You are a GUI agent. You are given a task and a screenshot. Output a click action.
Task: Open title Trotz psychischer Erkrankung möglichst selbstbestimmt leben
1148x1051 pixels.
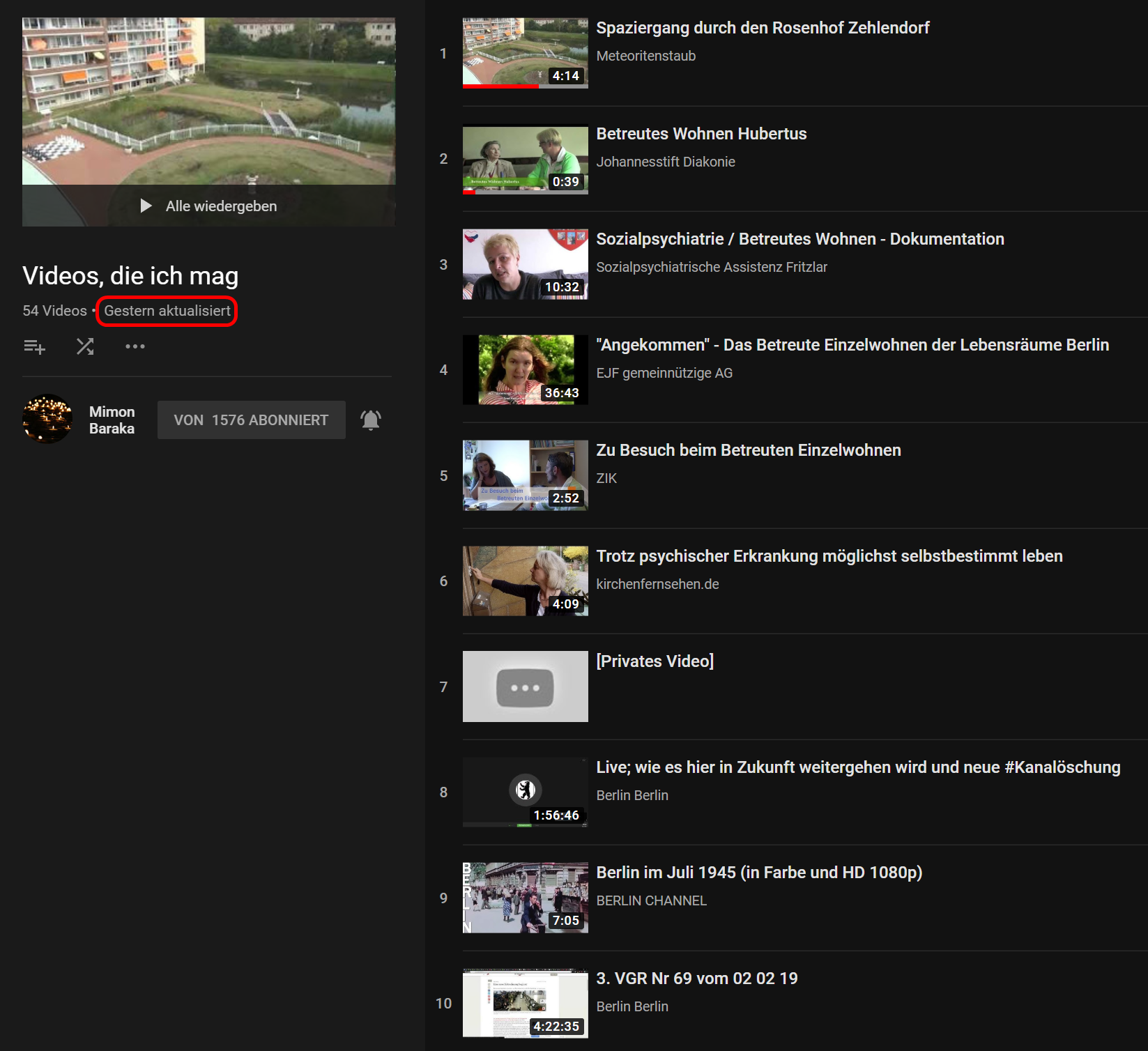(829, 556)
